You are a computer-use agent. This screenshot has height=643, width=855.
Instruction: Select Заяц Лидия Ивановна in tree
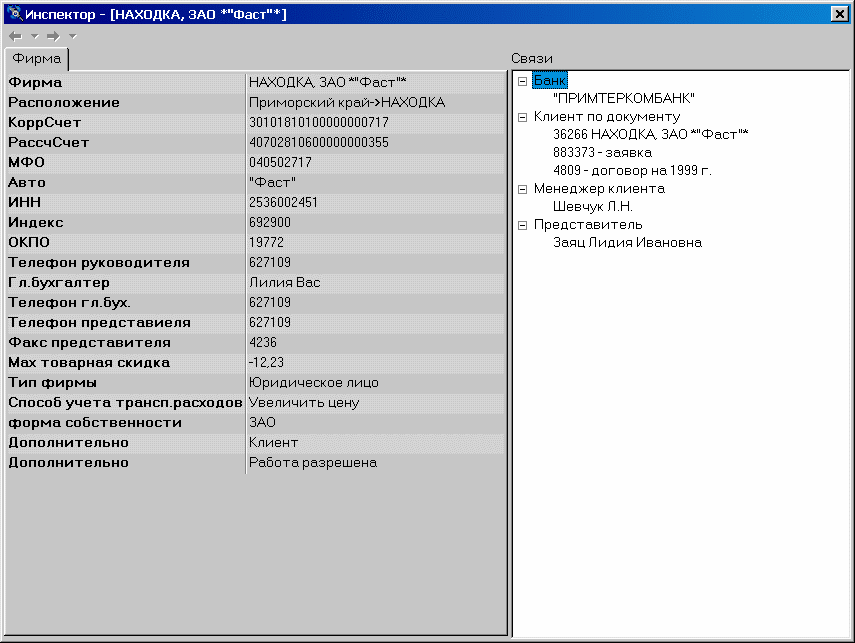[627, 242]
